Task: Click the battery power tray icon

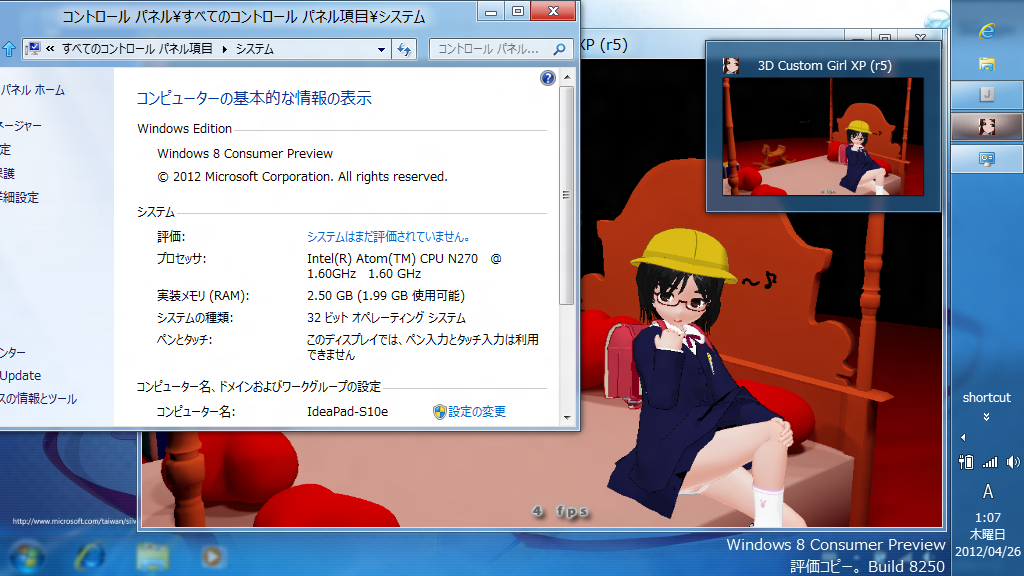Action: click(x=966, y=462)
